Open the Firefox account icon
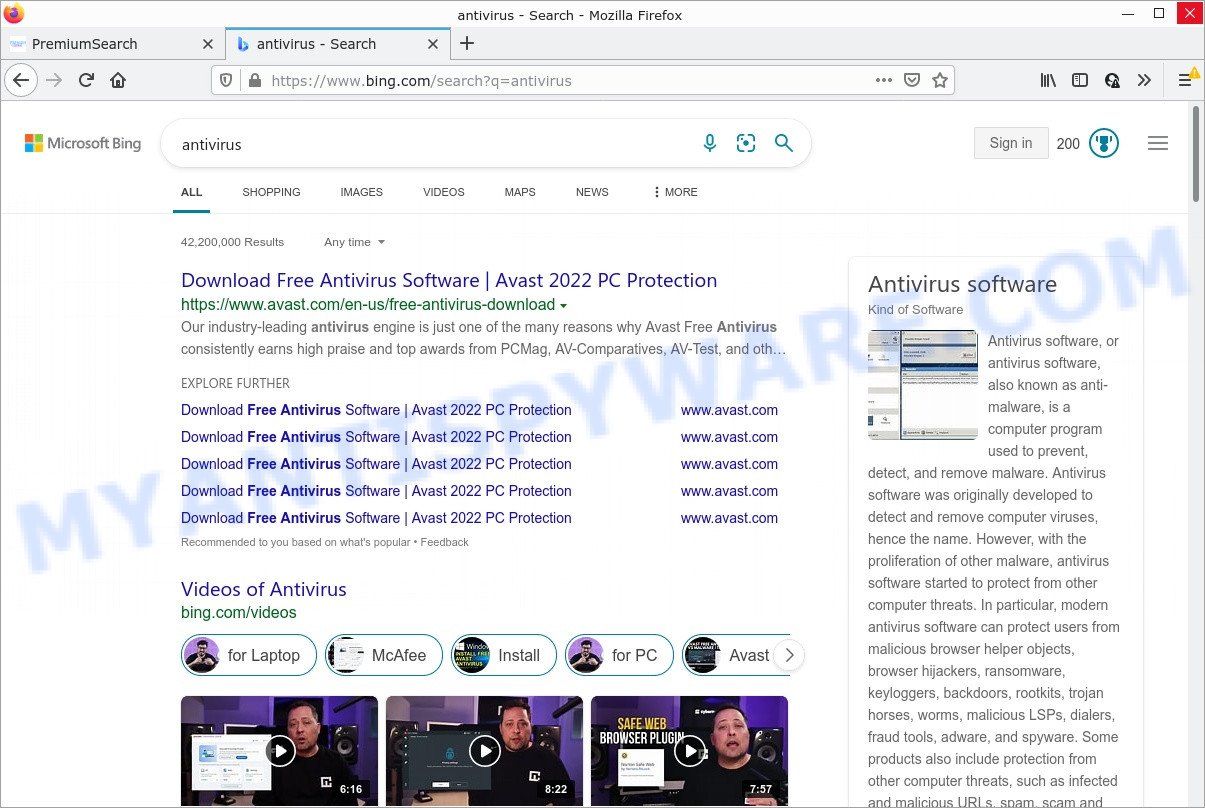This screenshot has height=808, width=1205. coord(1112,80)
